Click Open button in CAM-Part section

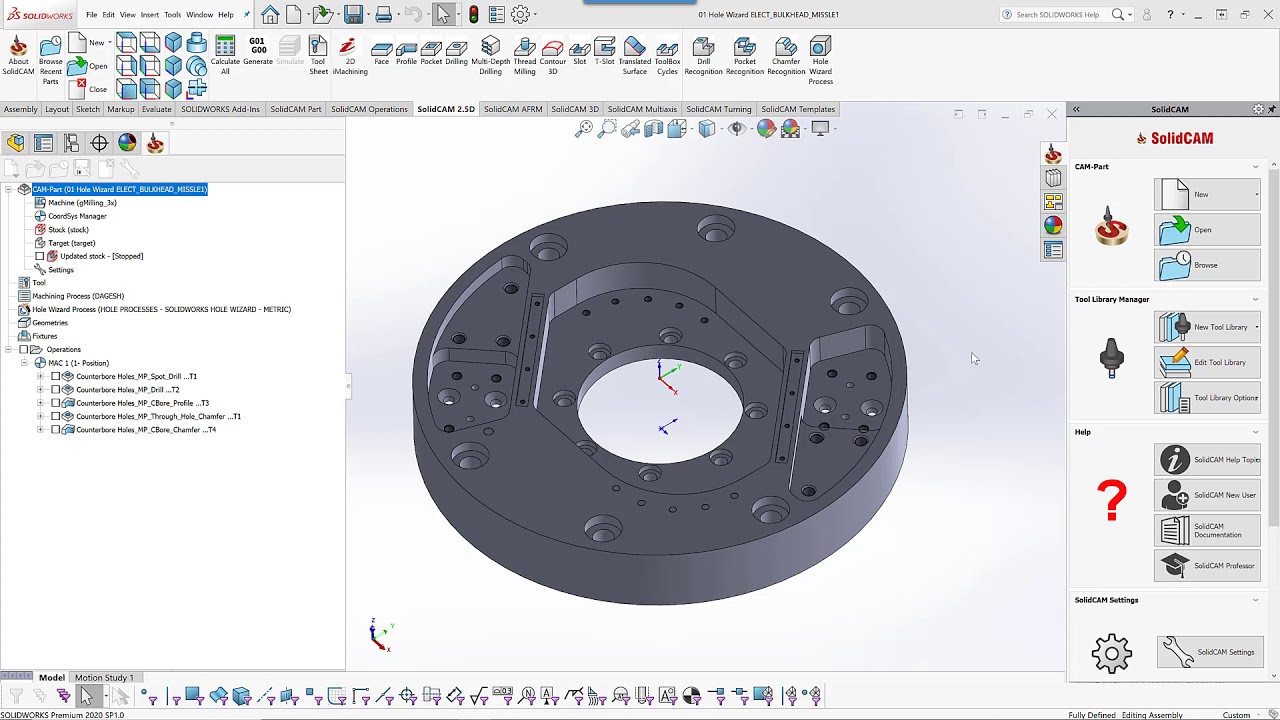pos(1208,230)
